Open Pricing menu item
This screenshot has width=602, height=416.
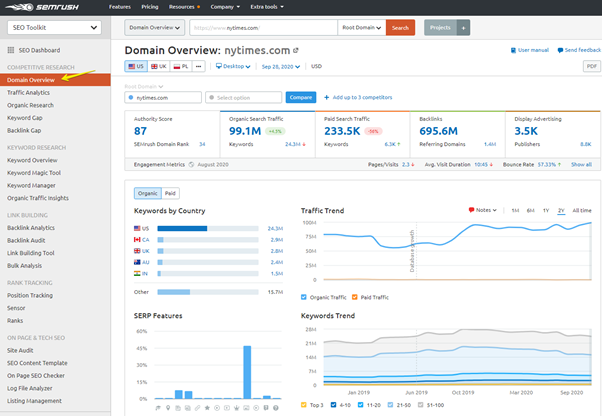pyautogui.click(x=150, y=7)
